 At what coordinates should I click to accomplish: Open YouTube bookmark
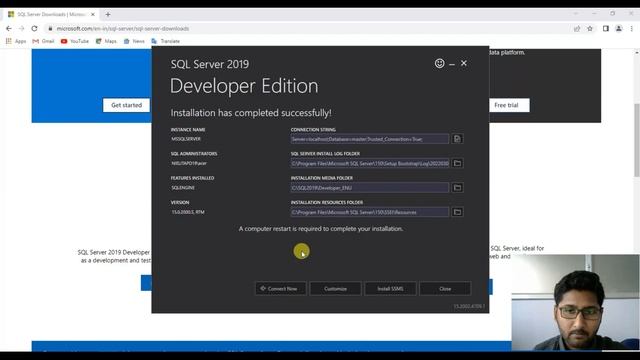[x=75, y=41]
